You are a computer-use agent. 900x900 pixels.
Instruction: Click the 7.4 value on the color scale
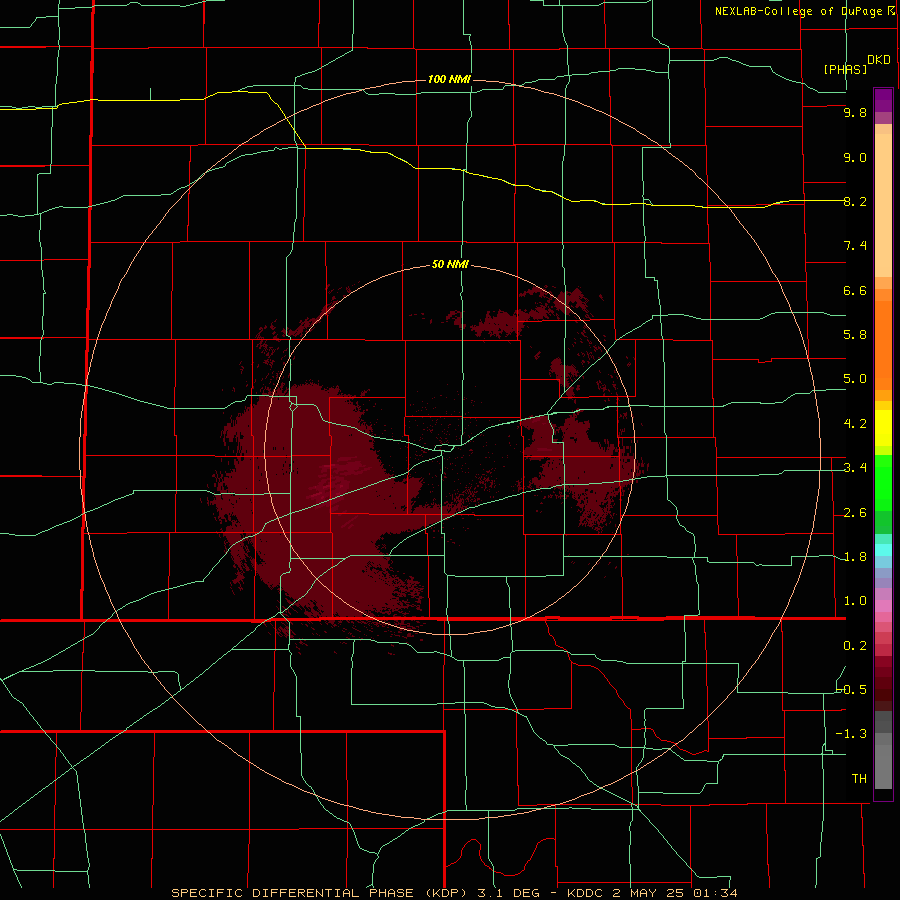click(x=855, y=246)
